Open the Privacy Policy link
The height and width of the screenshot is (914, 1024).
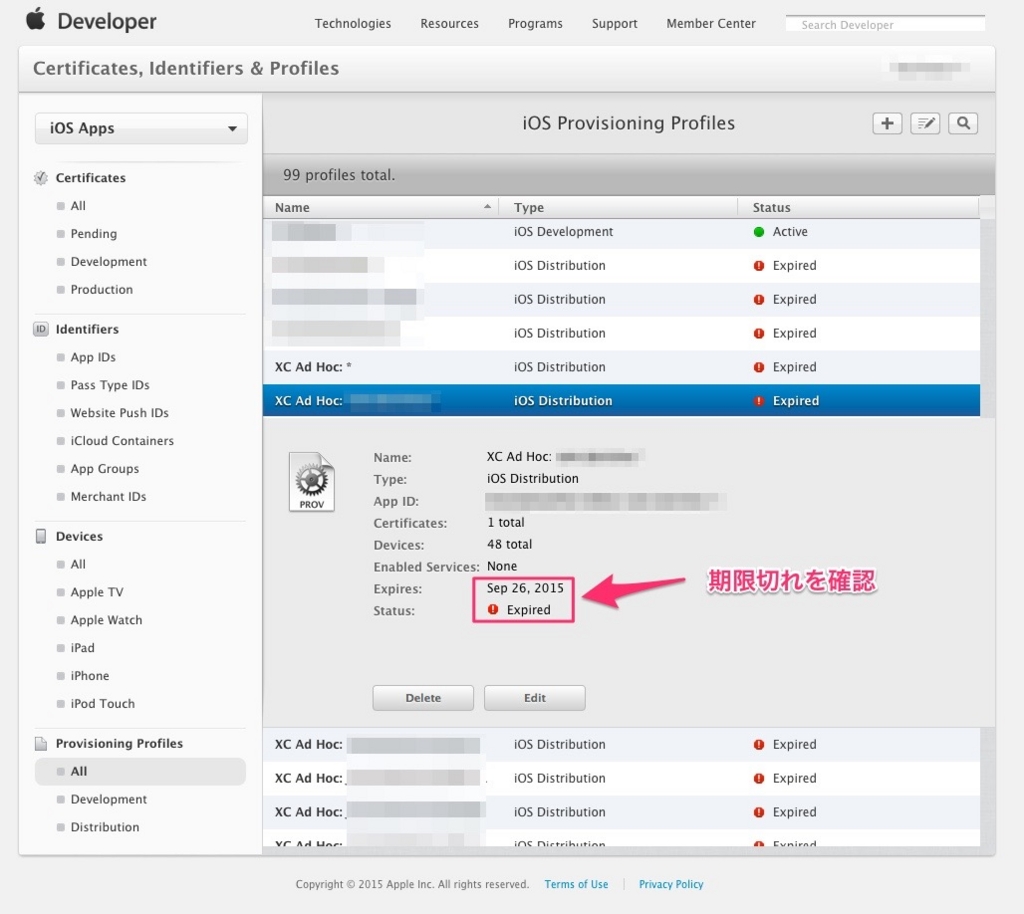(x=671, y=884)
